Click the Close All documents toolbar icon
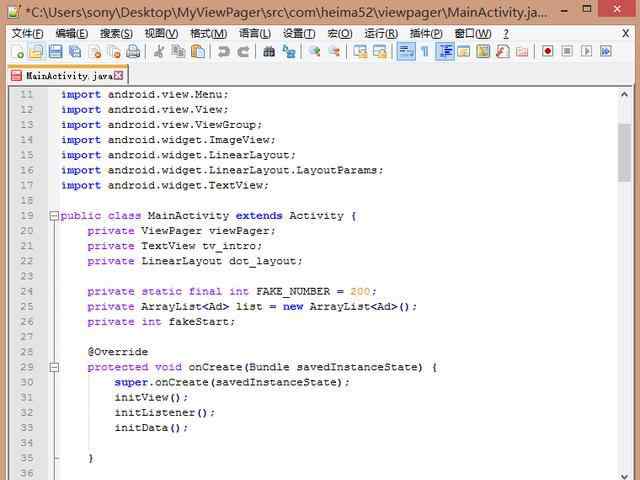This screenshot has width=640, height=480. tap(114, 51)
